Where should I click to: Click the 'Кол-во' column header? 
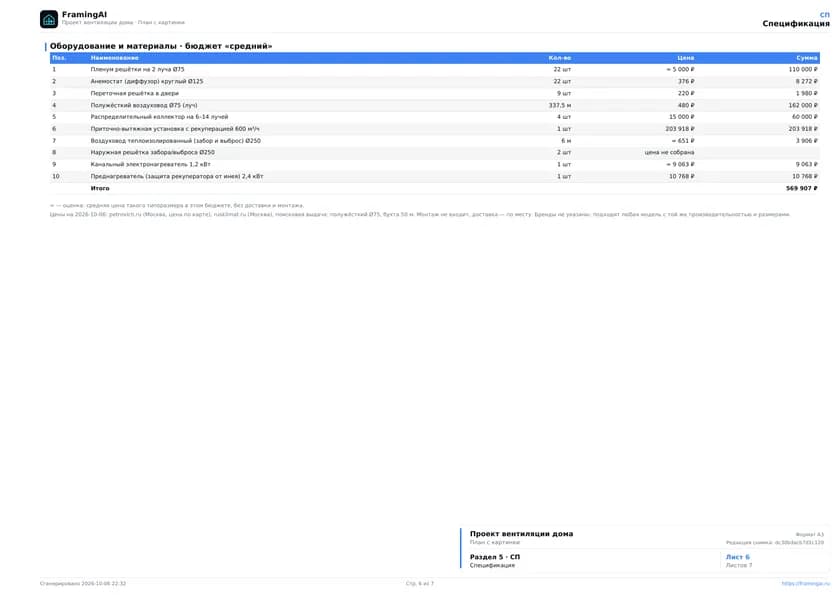(560, 58)
